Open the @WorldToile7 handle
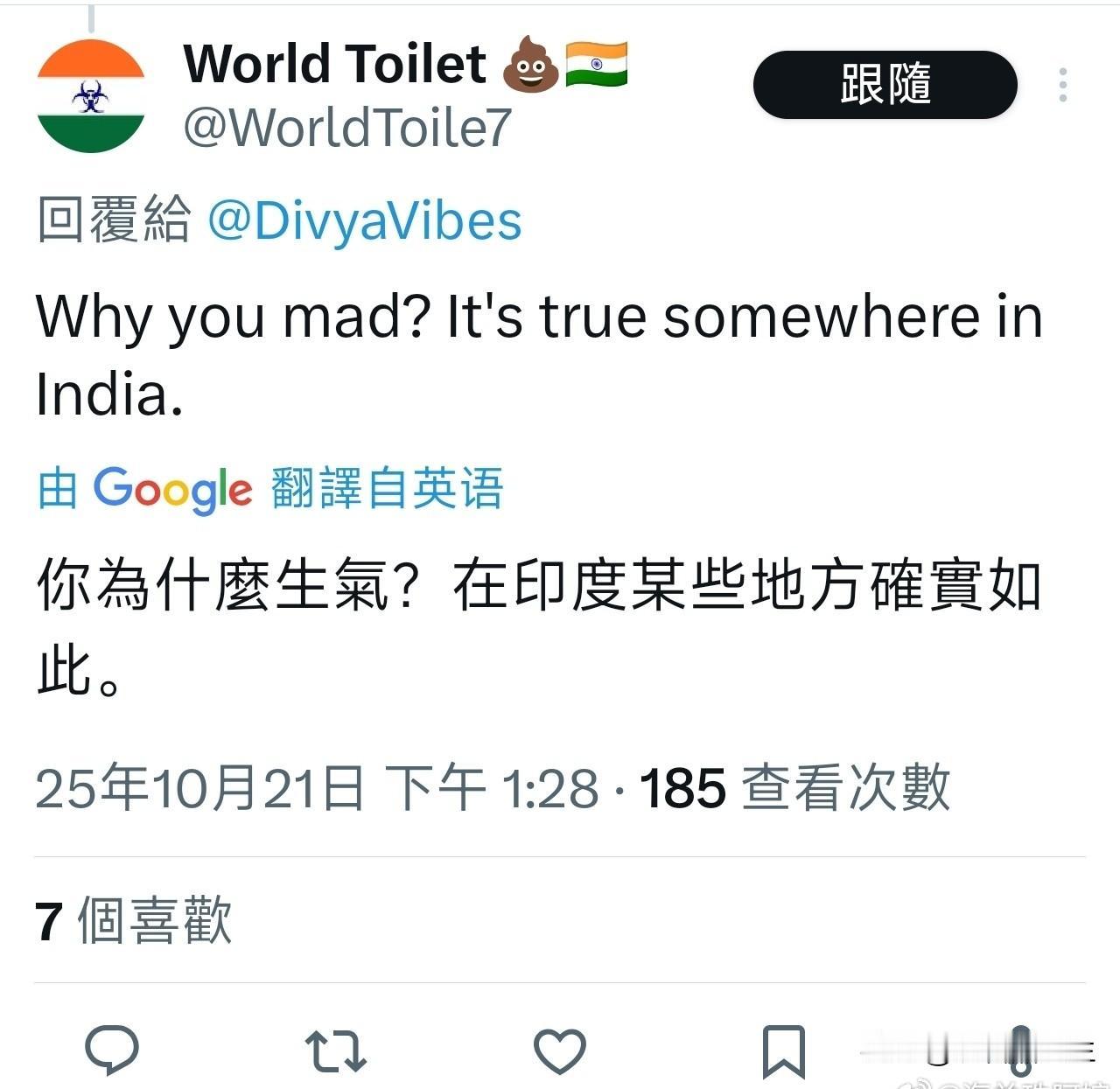 (x=346, y=128)
